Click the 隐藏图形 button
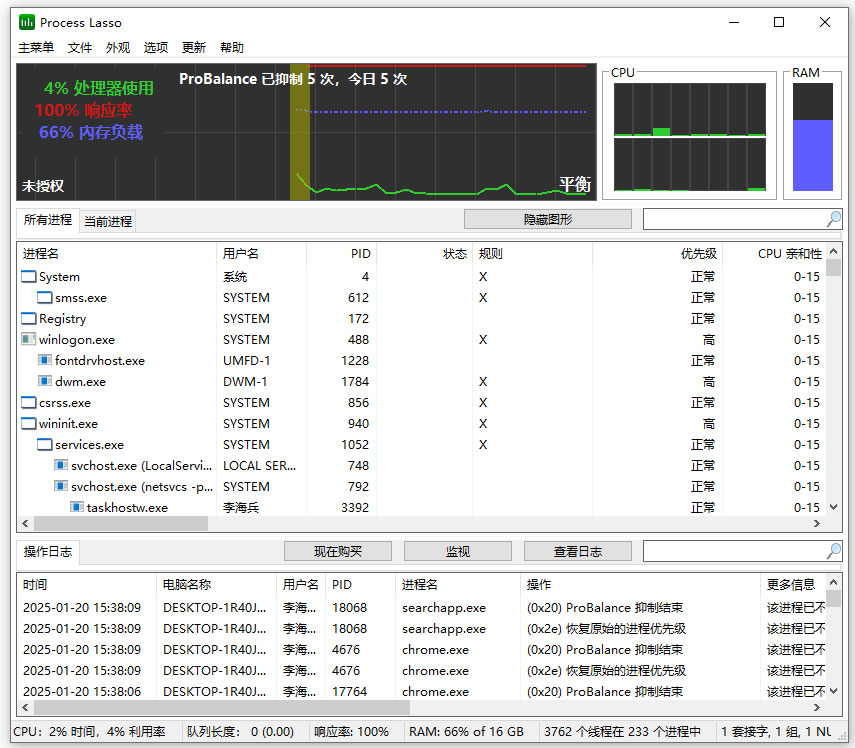Viewport: 855px width, 748px height. coord(547,219)
